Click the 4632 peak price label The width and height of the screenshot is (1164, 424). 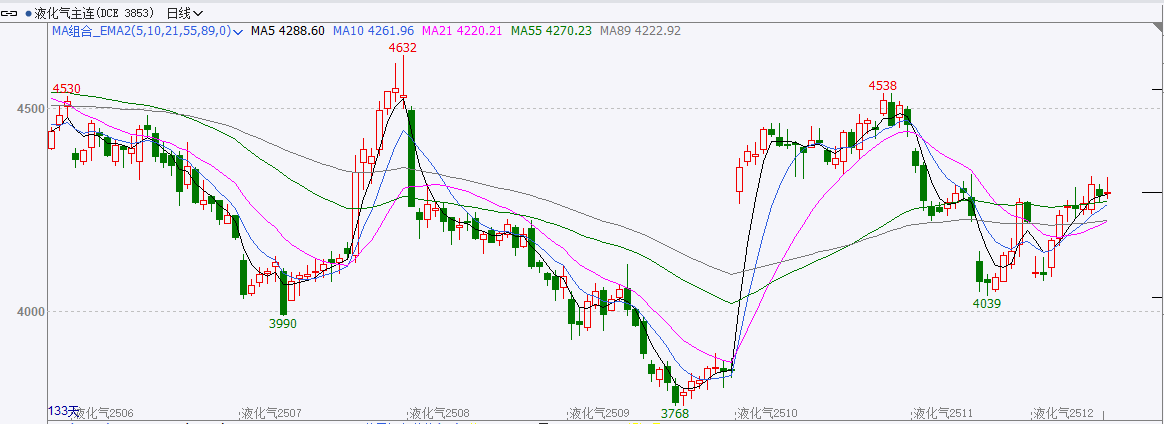(402, 48)
